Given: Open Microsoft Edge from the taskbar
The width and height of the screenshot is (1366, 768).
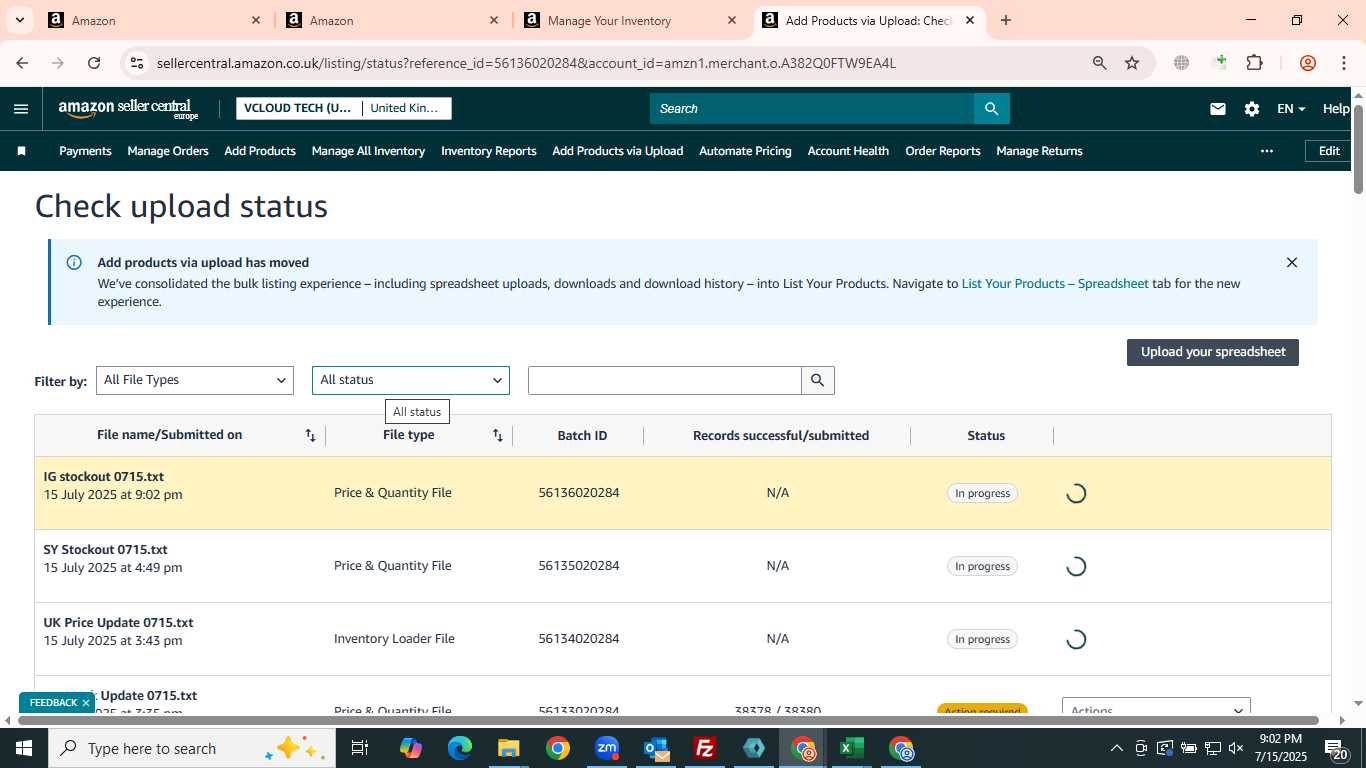Looking at the screenshot, I should pyautogui.click(x=460, y=748).
